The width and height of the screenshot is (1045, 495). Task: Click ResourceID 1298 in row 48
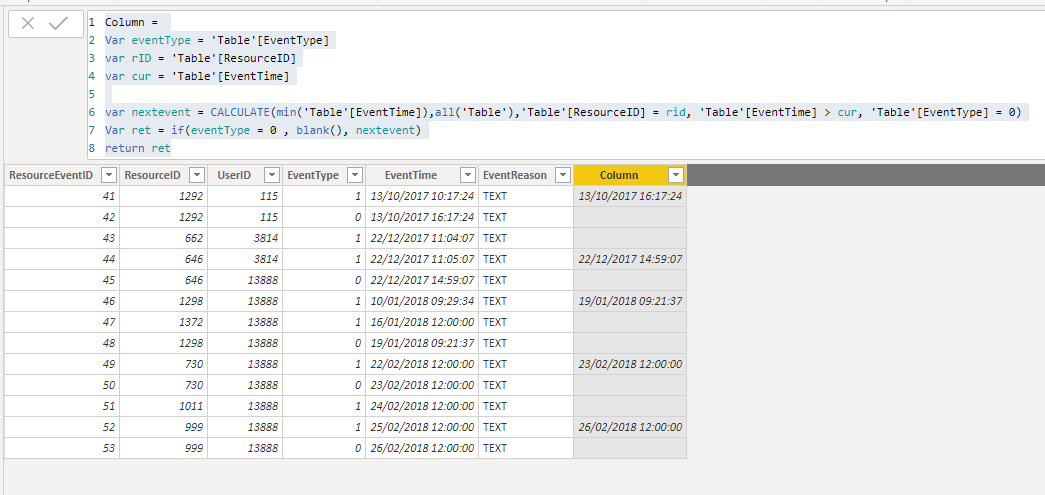[x=164, y=343]
